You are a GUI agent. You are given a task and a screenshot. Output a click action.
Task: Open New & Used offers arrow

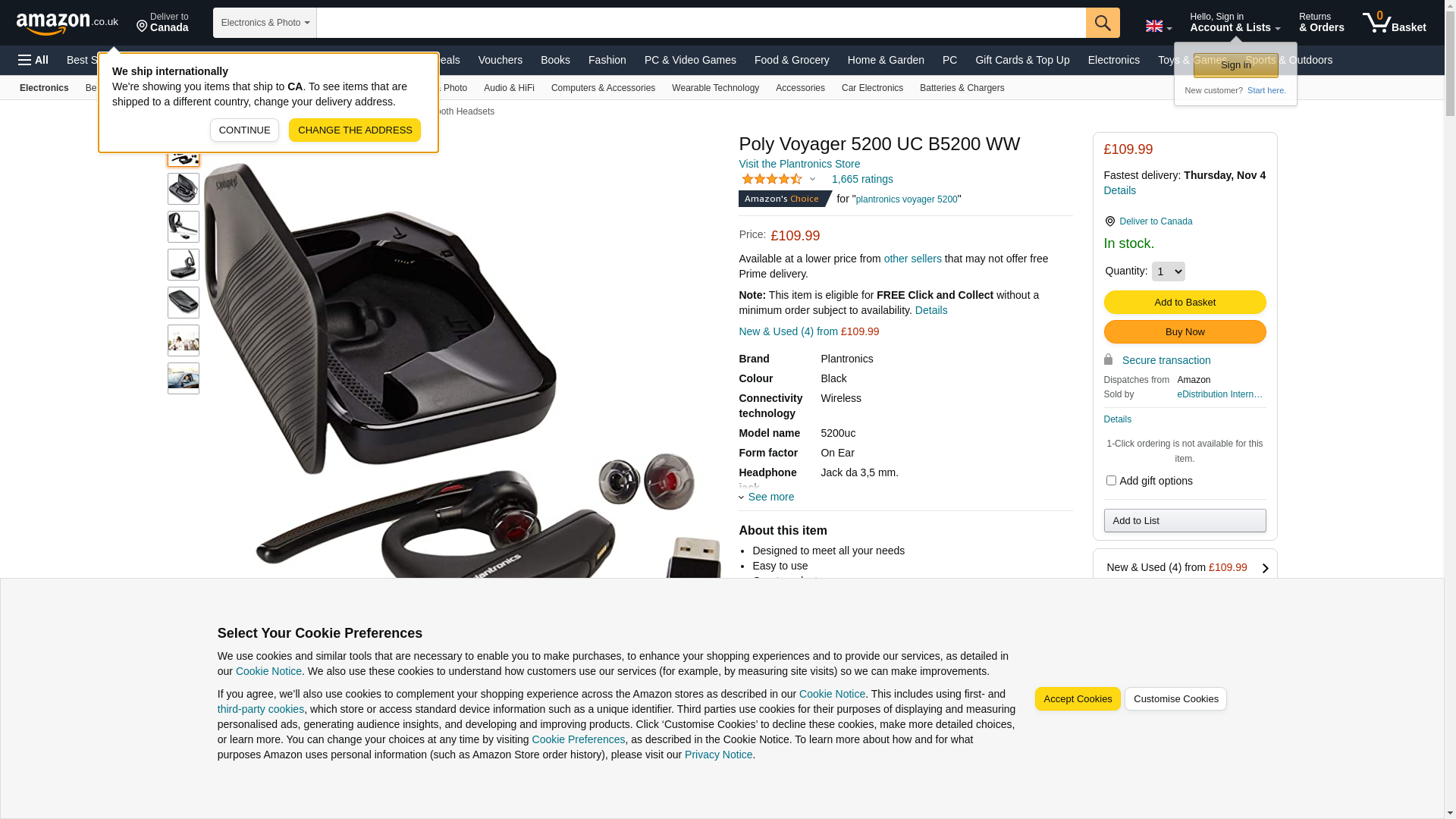[1265, 568]
